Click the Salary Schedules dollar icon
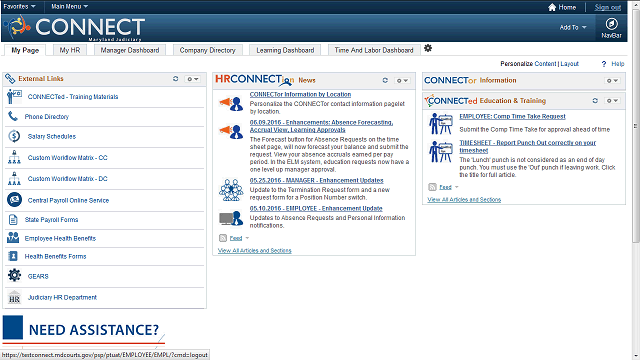 pos(14,136)
